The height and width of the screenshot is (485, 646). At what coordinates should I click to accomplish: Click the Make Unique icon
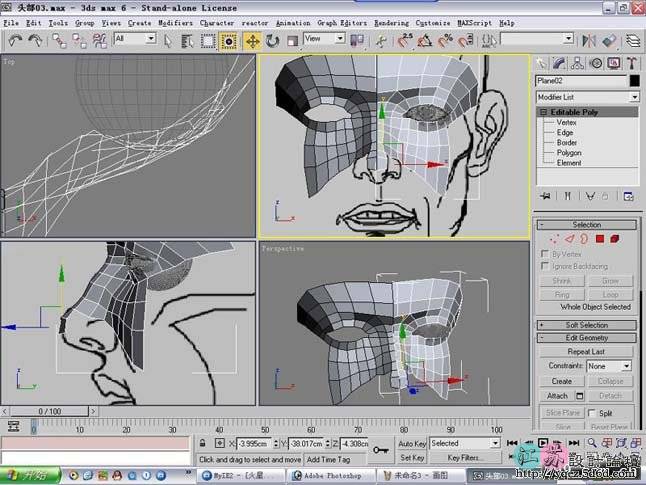coord(590,196)
